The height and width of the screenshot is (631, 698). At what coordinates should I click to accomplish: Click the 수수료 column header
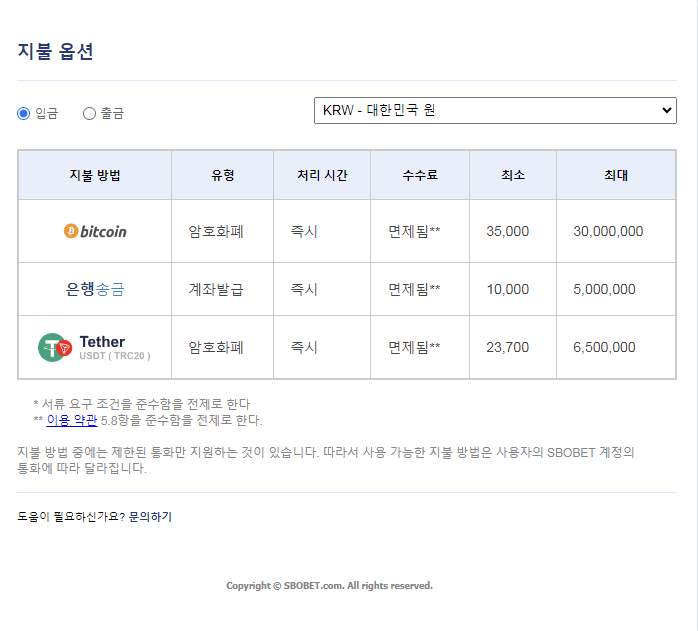point(420,175)
